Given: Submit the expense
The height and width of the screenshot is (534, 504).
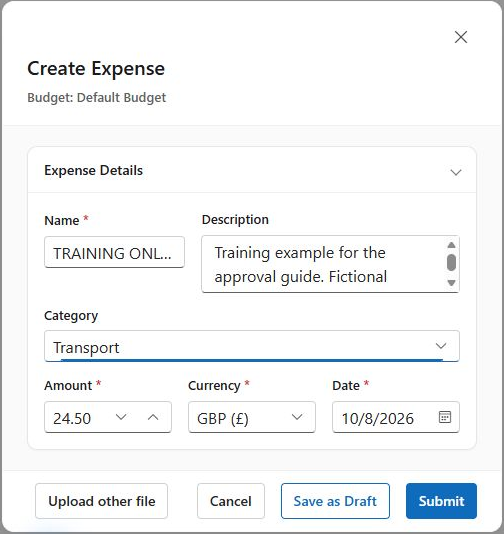Looking at the screenshot, I should pyautogui.click(x=441, y=501).
